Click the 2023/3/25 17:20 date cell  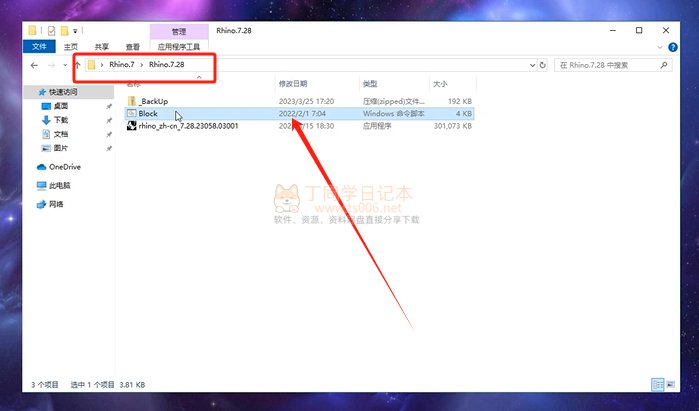click(x=306, y=101)
